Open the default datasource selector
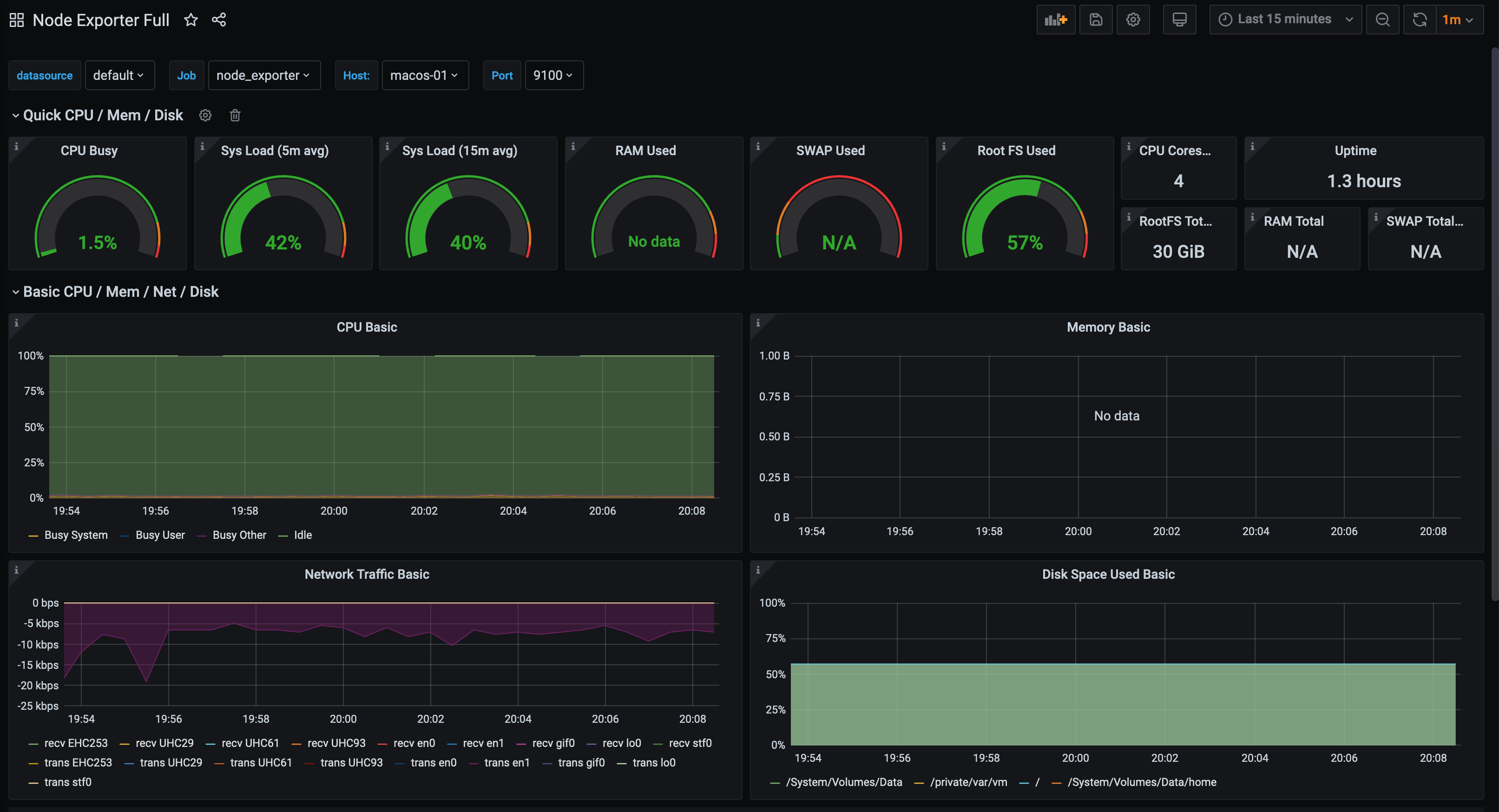 tap(119, 75)
